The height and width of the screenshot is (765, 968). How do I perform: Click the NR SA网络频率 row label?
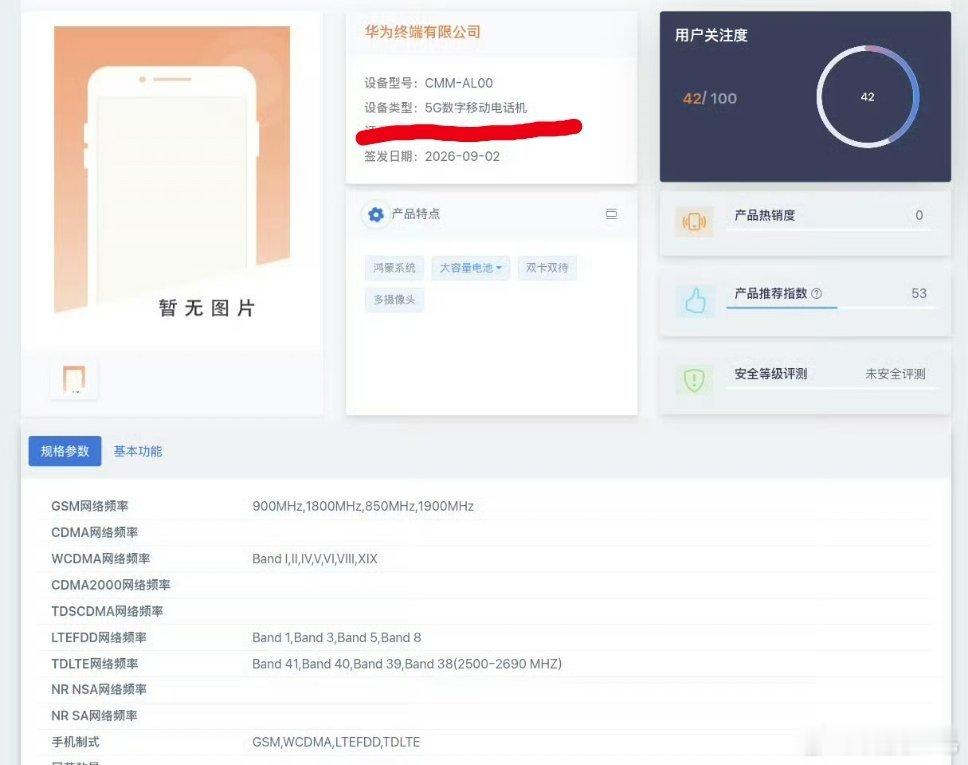coord(94,716)
